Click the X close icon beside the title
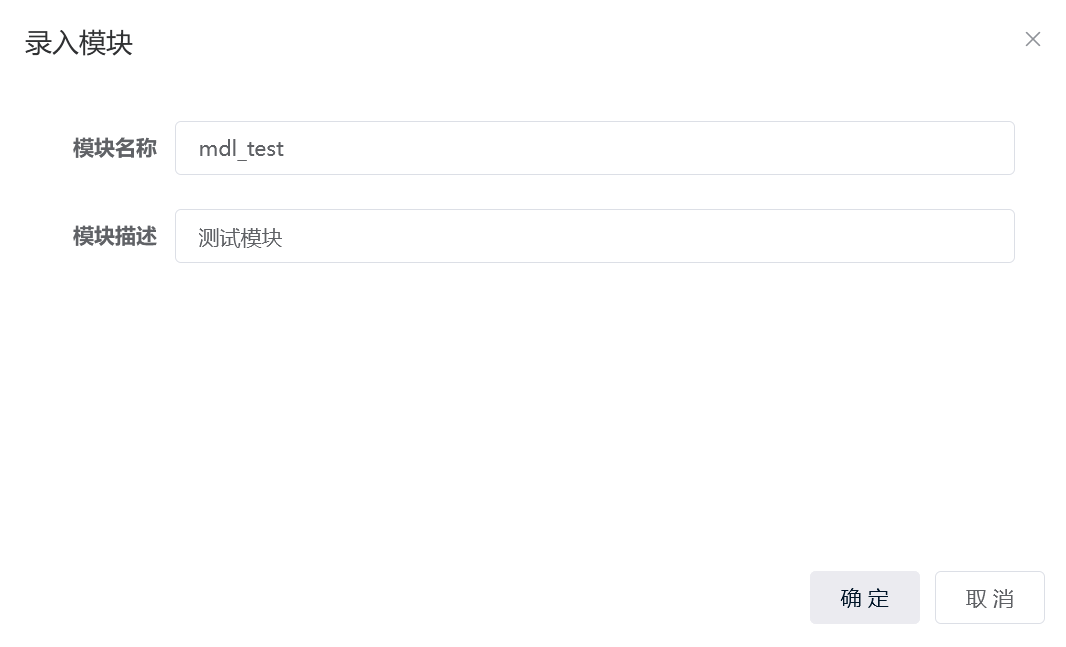The height and width of the screenshot is (647, 1066). (x=1033, y=39)
